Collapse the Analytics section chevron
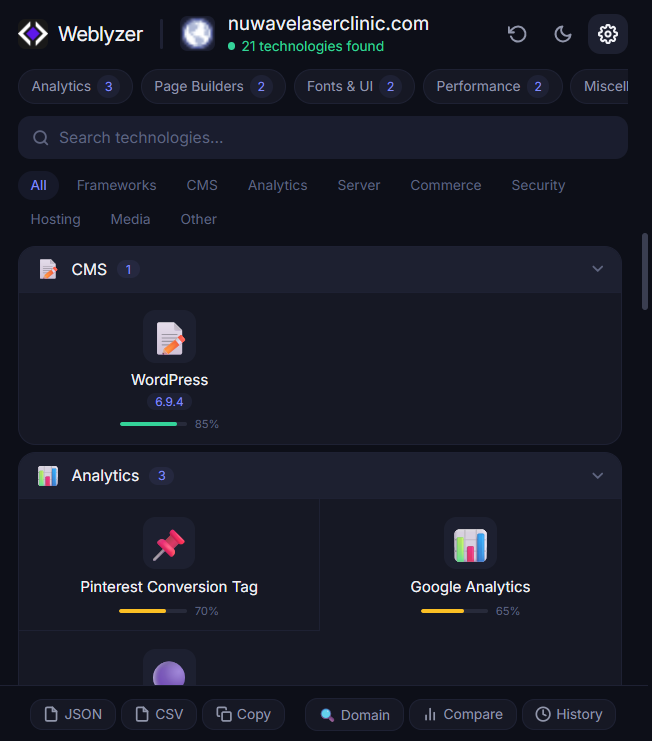The image size is (652, 741). coord(597,475)
